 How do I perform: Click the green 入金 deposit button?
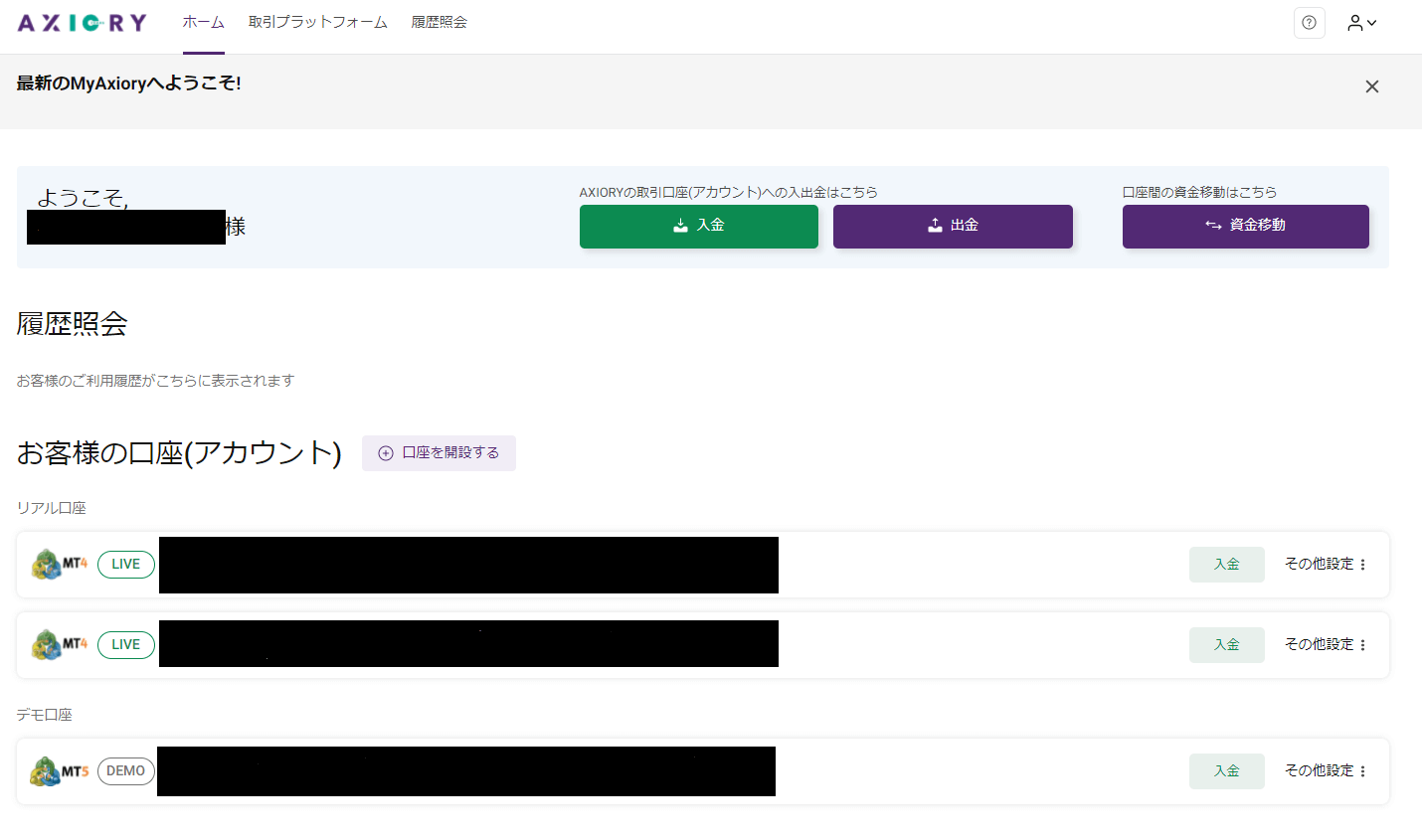point(699,226)
